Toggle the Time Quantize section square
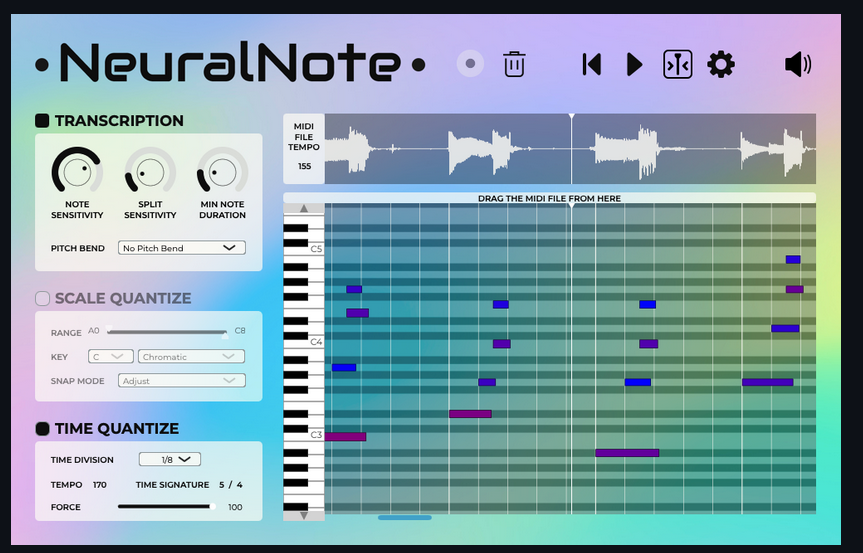The height and width of the screenshot is (553, 863). [x=42, y=429]
